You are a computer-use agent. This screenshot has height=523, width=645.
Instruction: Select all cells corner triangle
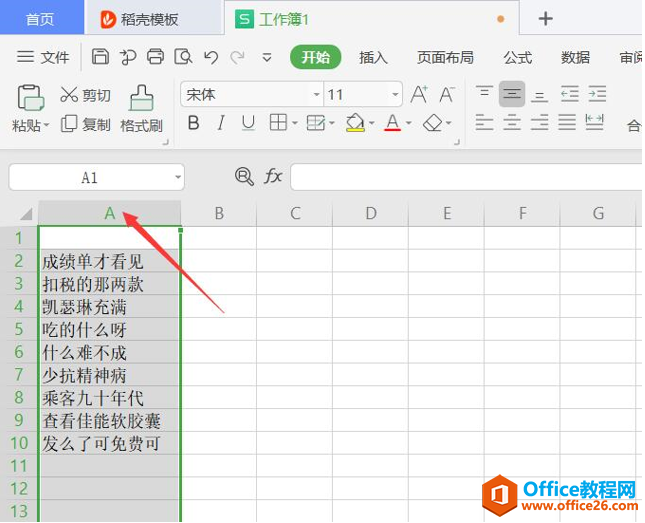(x=26, y=214)
